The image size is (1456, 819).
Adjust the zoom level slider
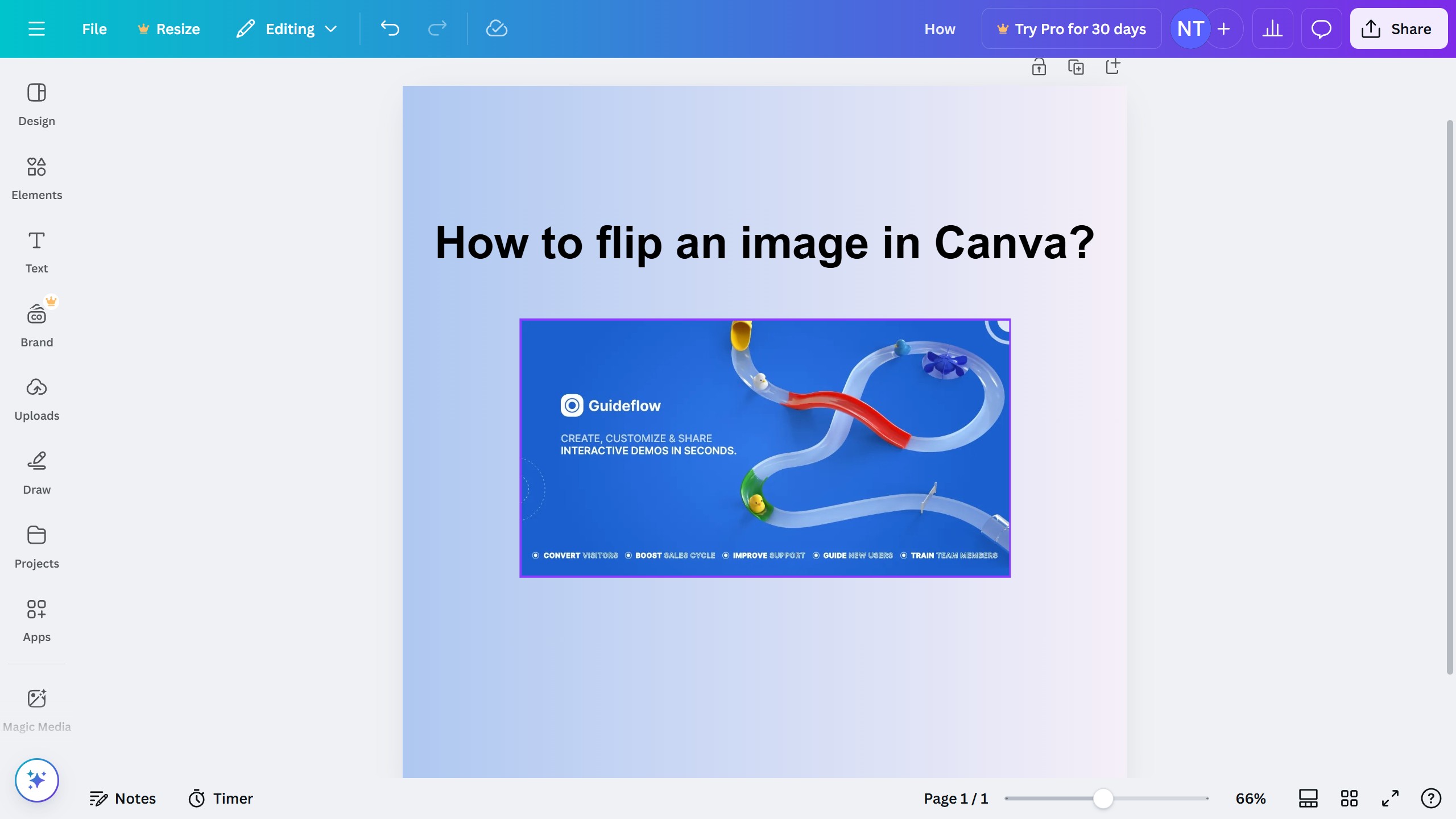tap(1104, 798)
